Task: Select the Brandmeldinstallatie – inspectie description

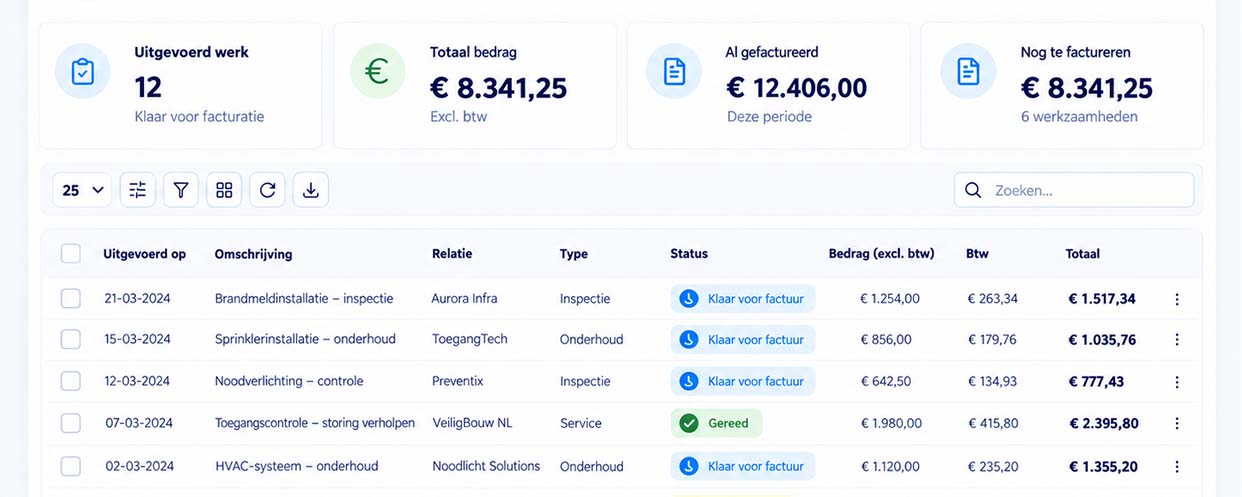Action: (304, 298)
